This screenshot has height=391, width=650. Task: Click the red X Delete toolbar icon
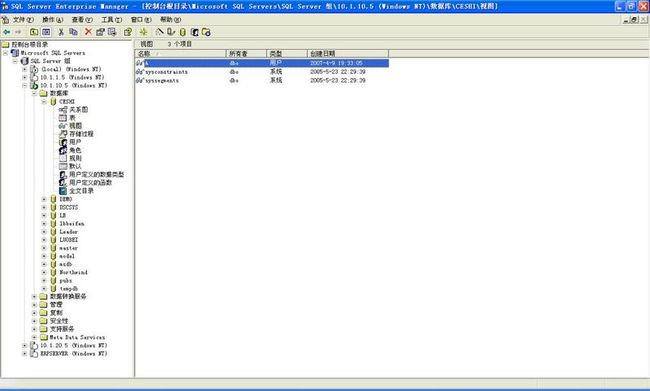(88, 32)
